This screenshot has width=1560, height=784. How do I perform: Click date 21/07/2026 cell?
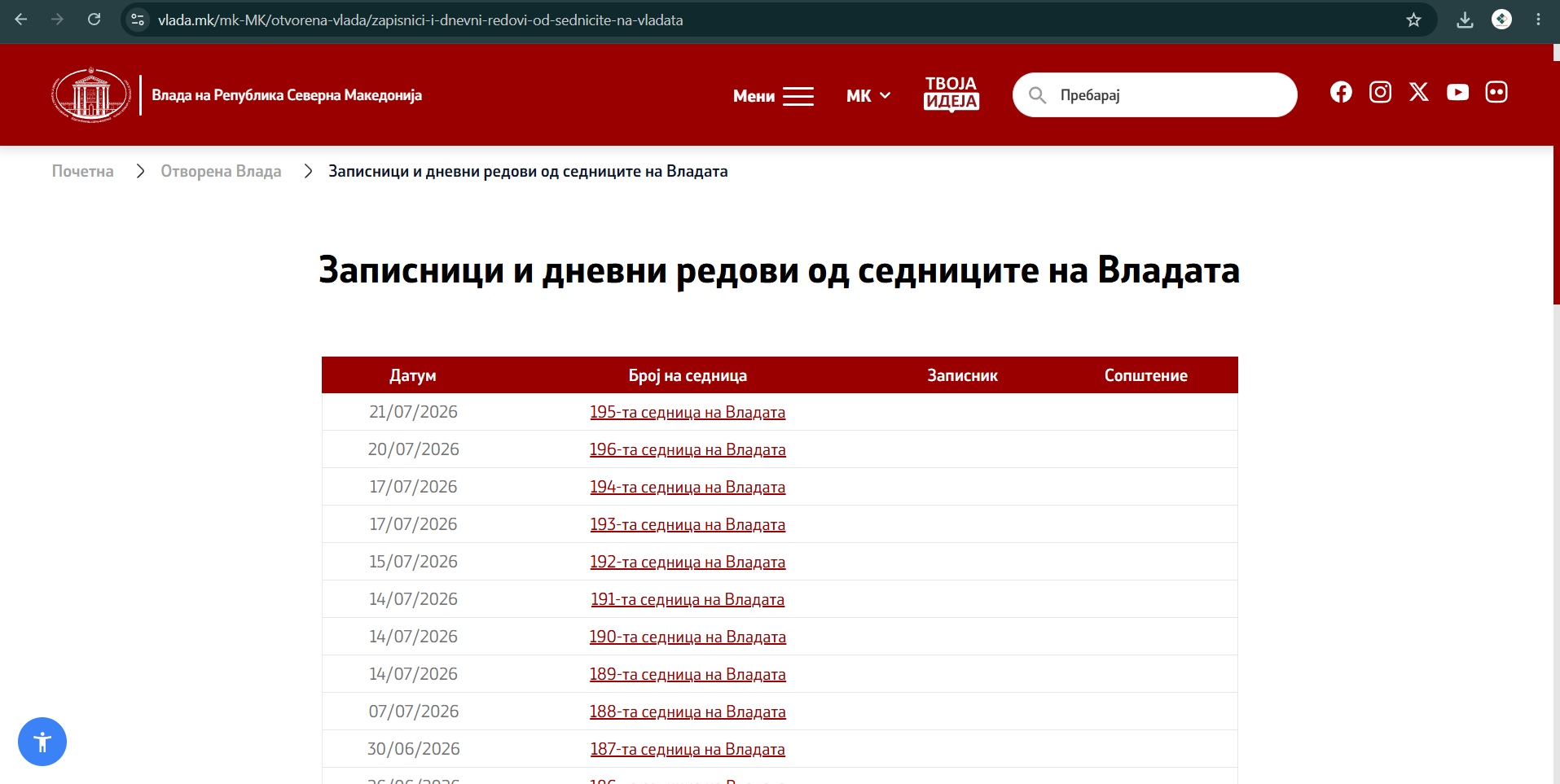413,412
